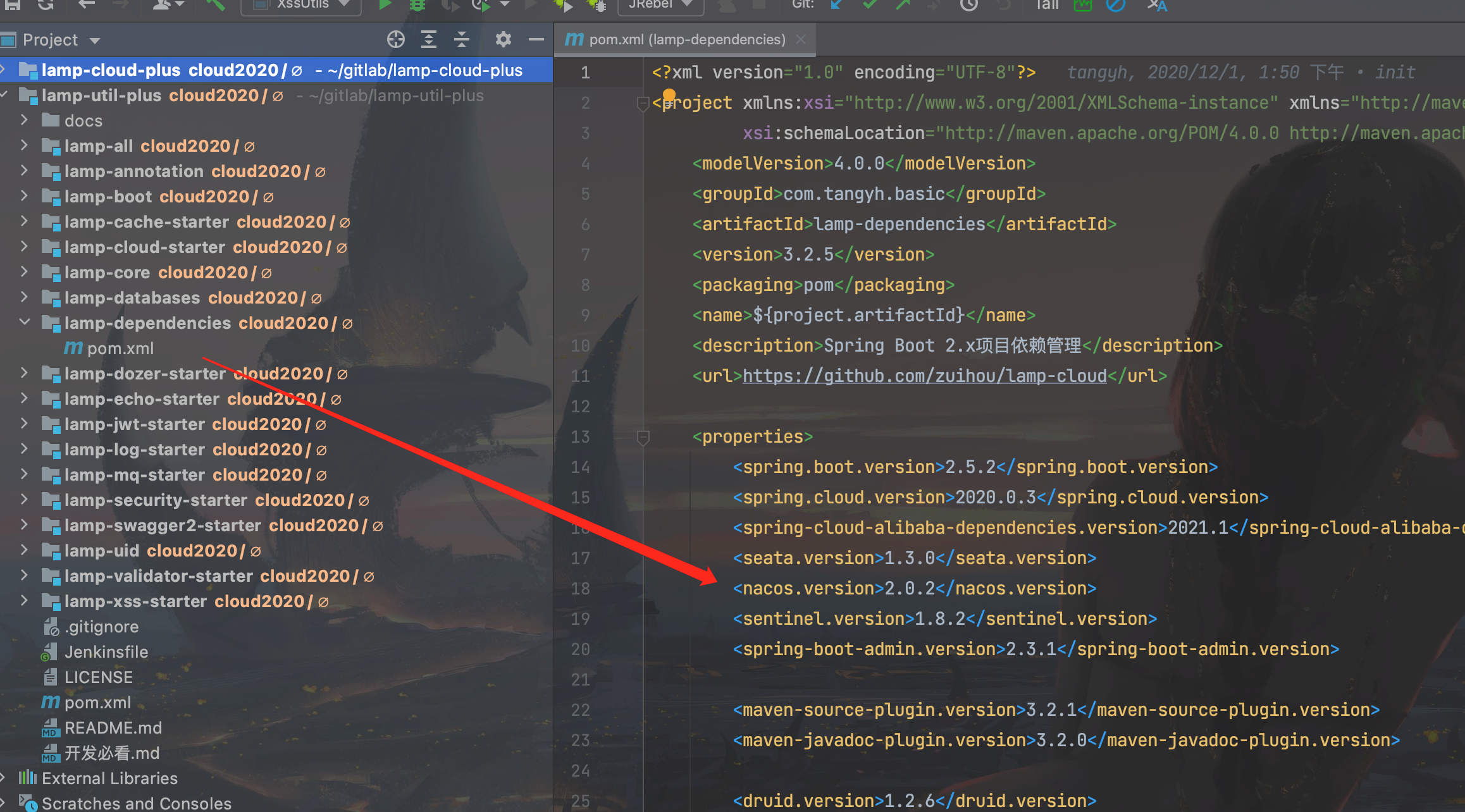This screenshot has height=812, width=1465.
Task: Save all files with the save icon
Action: click(x=13, y=5)
